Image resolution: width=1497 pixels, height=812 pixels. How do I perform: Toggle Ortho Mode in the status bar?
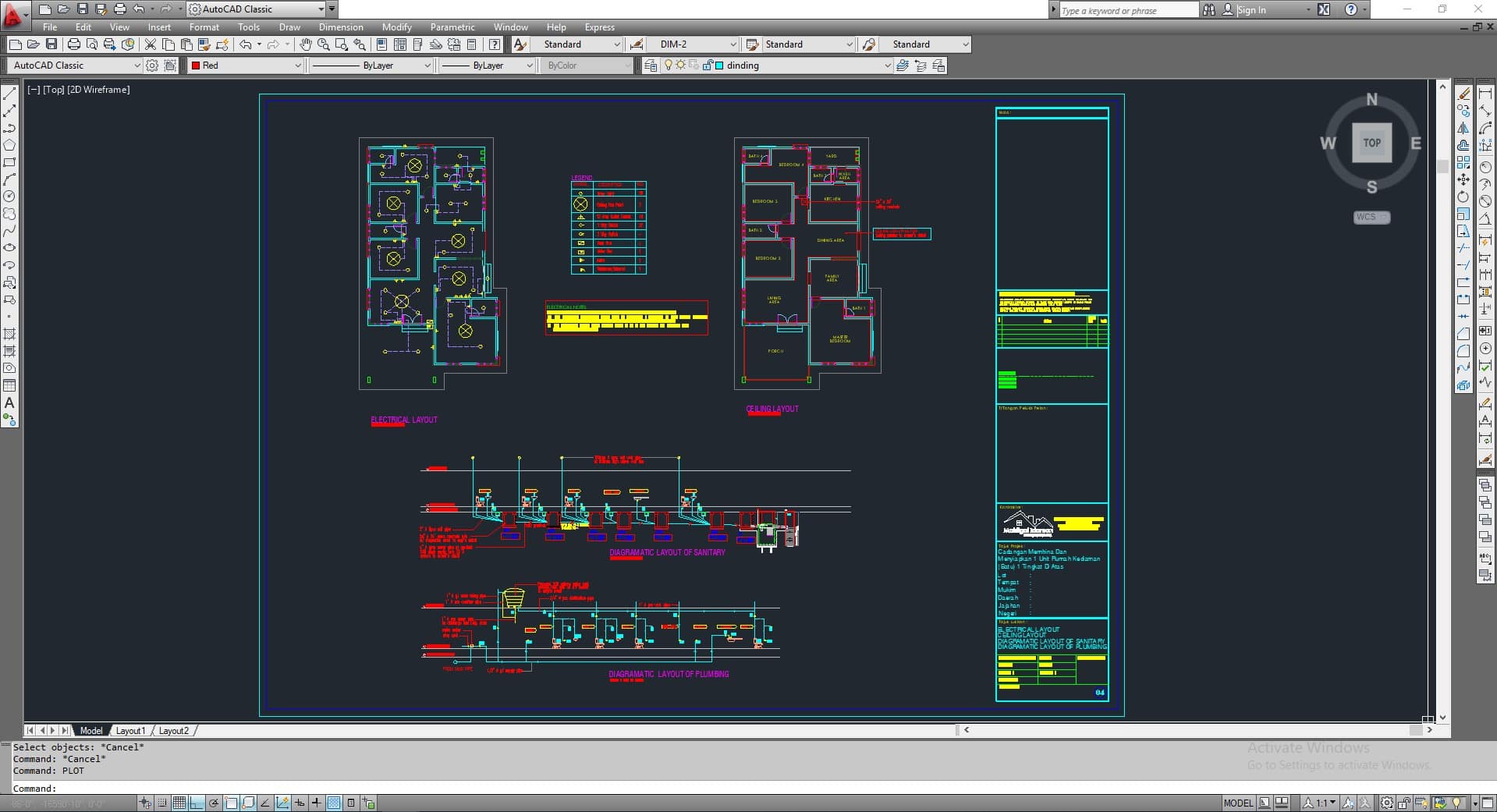[197, 803]
